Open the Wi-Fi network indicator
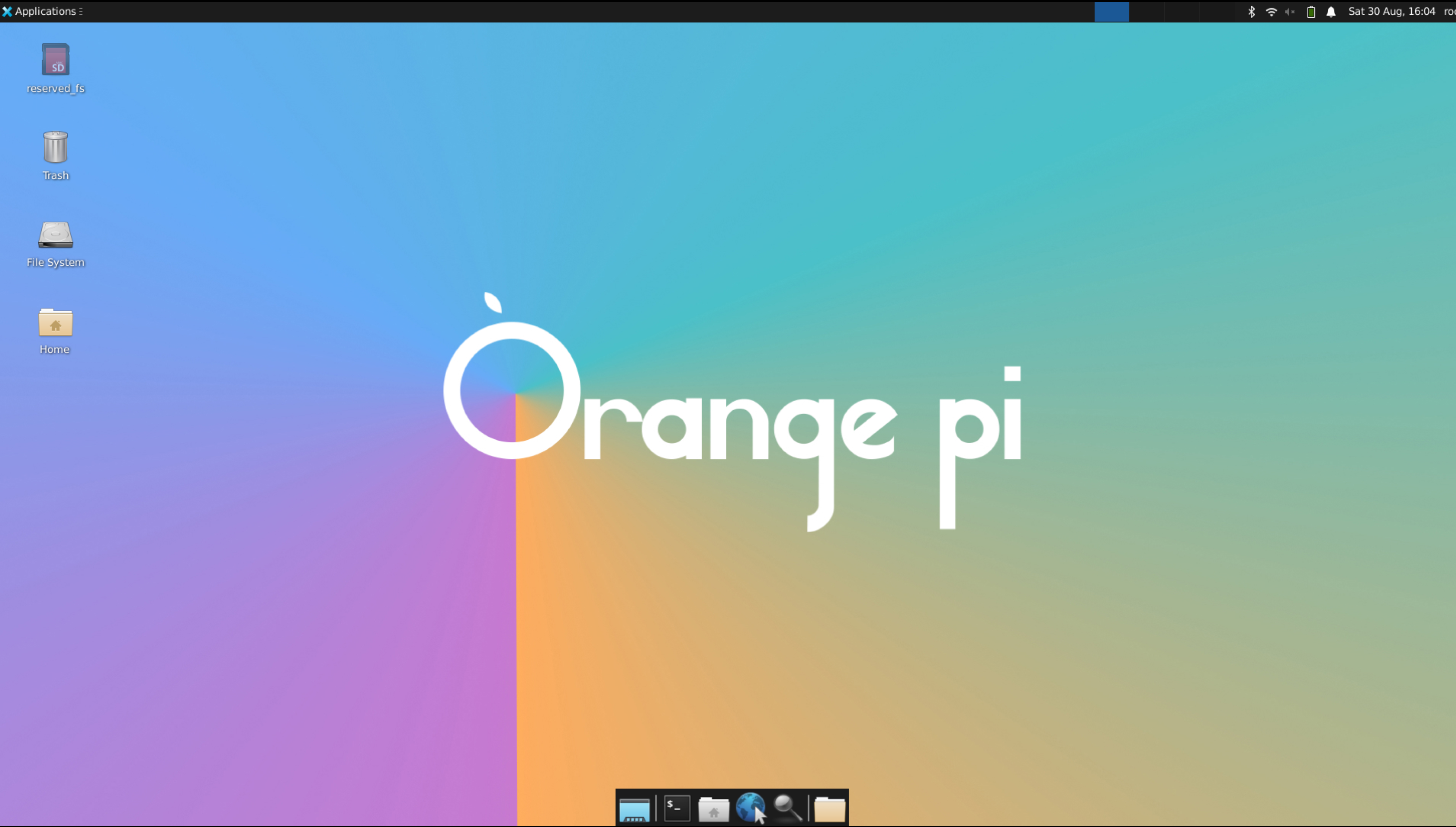This screenshot has height=827, width=1456. click(1271, 11)
